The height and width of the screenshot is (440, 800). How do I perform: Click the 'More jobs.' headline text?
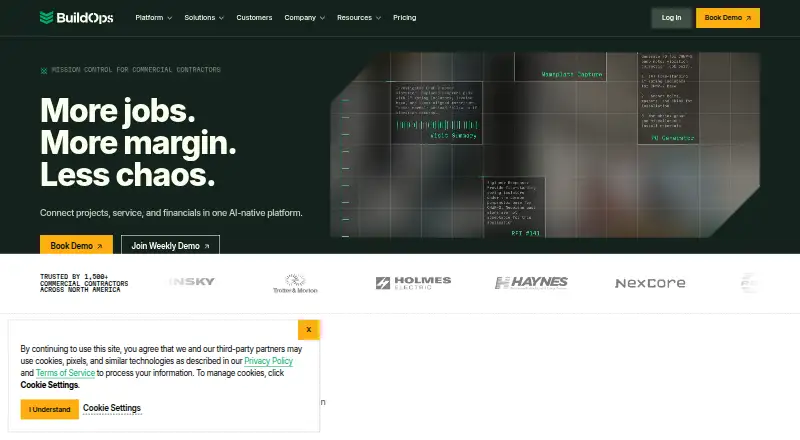118,110
